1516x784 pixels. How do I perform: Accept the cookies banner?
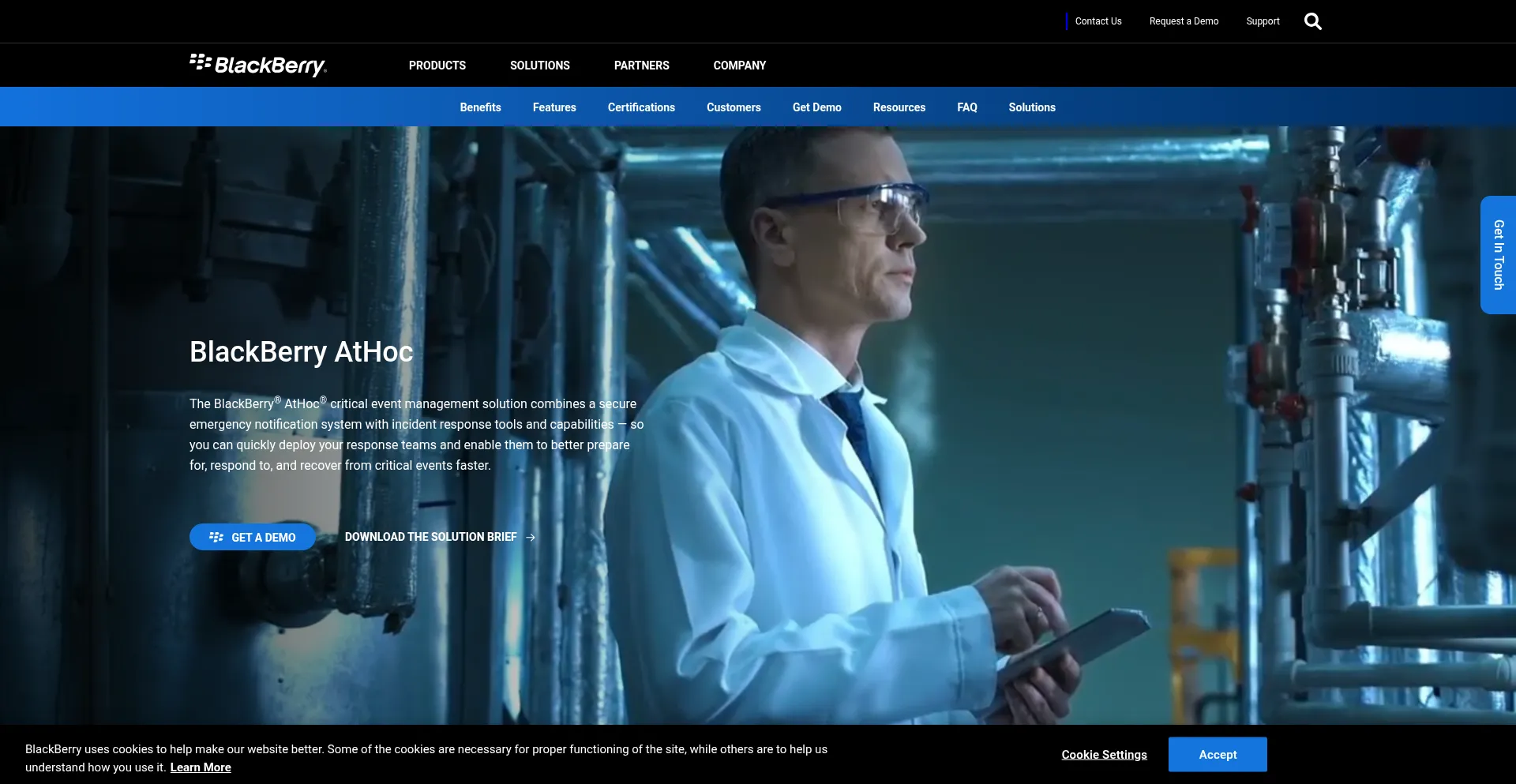click(x=1217, y=755)
